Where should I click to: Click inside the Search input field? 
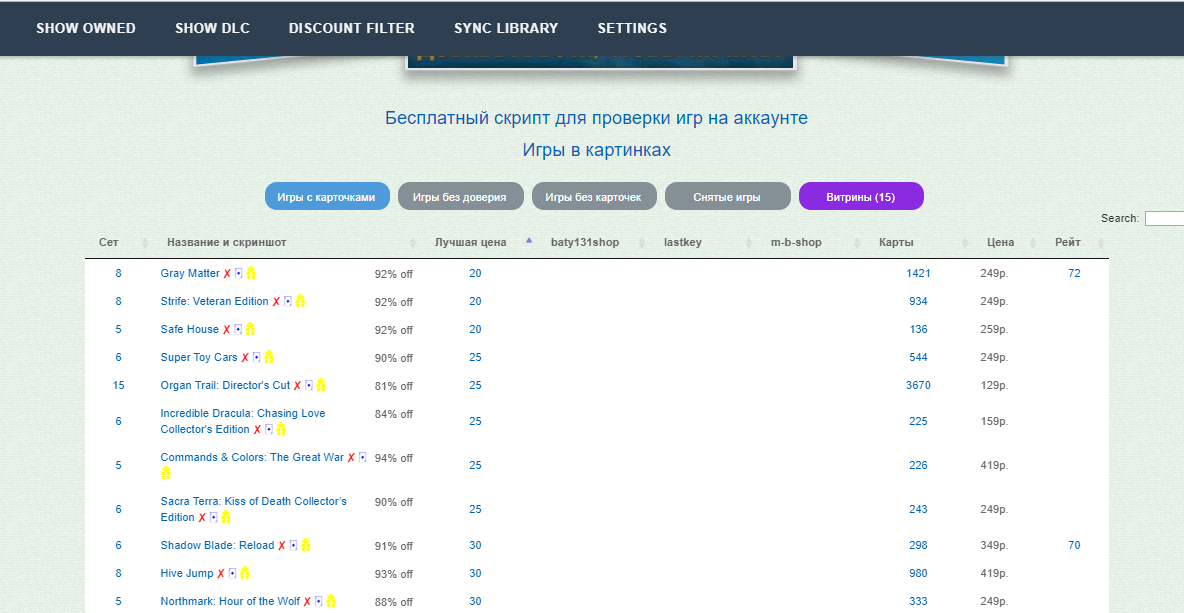click(x=1164, y=218)
